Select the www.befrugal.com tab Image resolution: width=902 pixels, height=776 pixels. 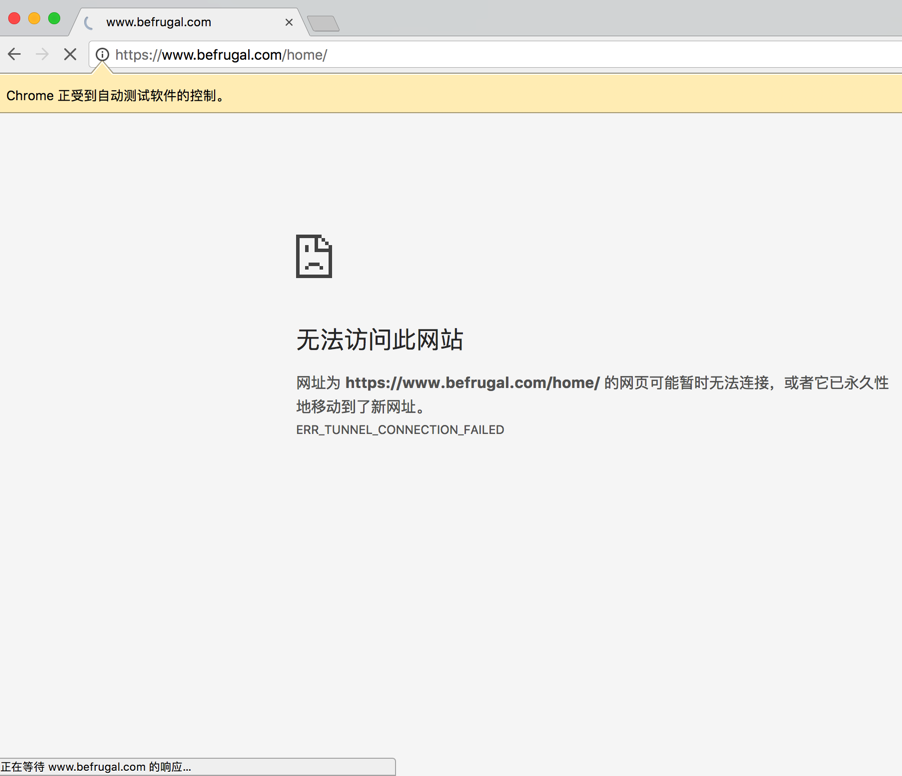coord(190,22)
